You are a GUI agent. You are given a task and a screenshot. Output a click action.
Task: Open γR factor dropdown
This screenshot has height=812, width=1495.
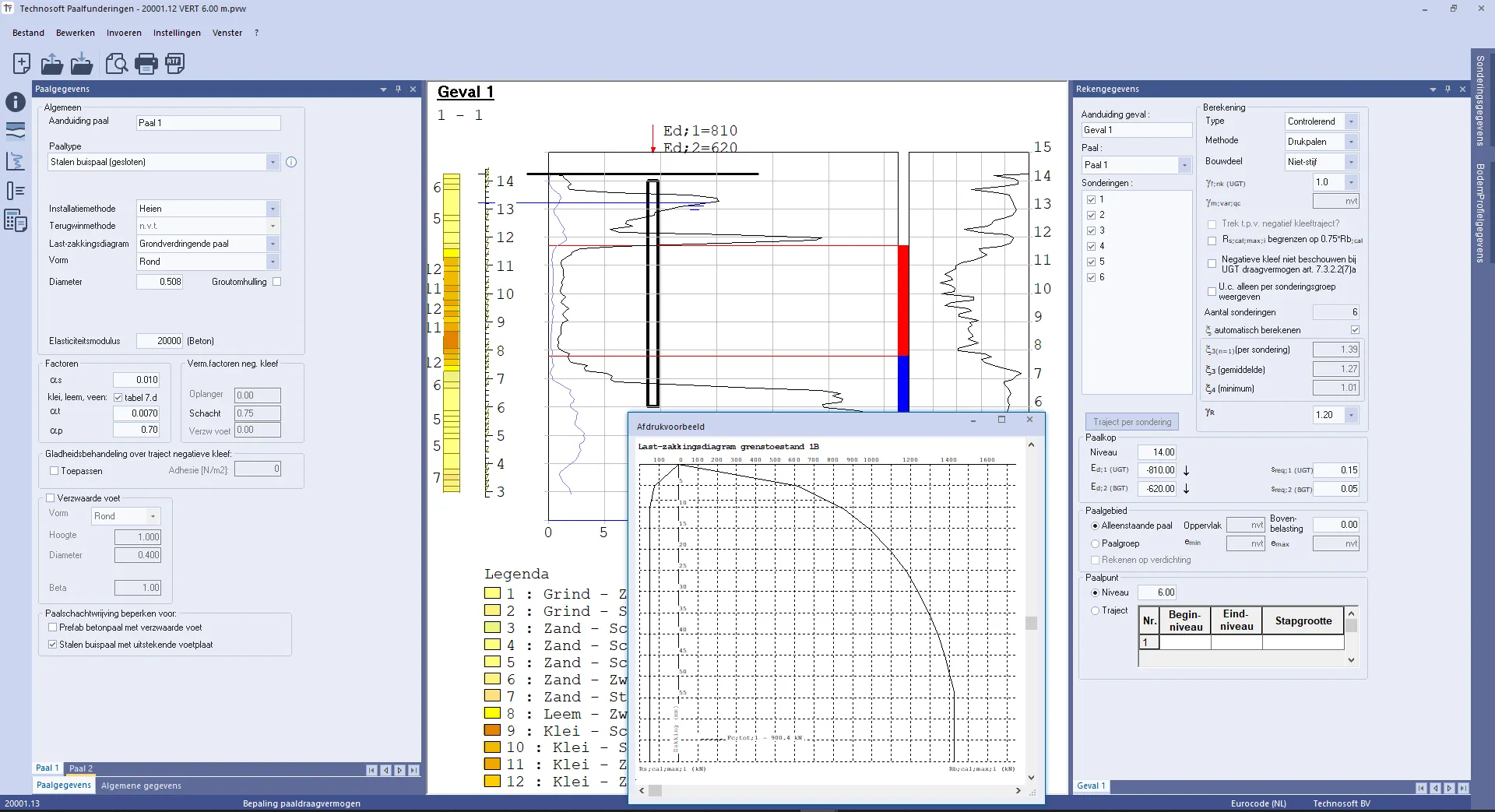[1352, 415]
